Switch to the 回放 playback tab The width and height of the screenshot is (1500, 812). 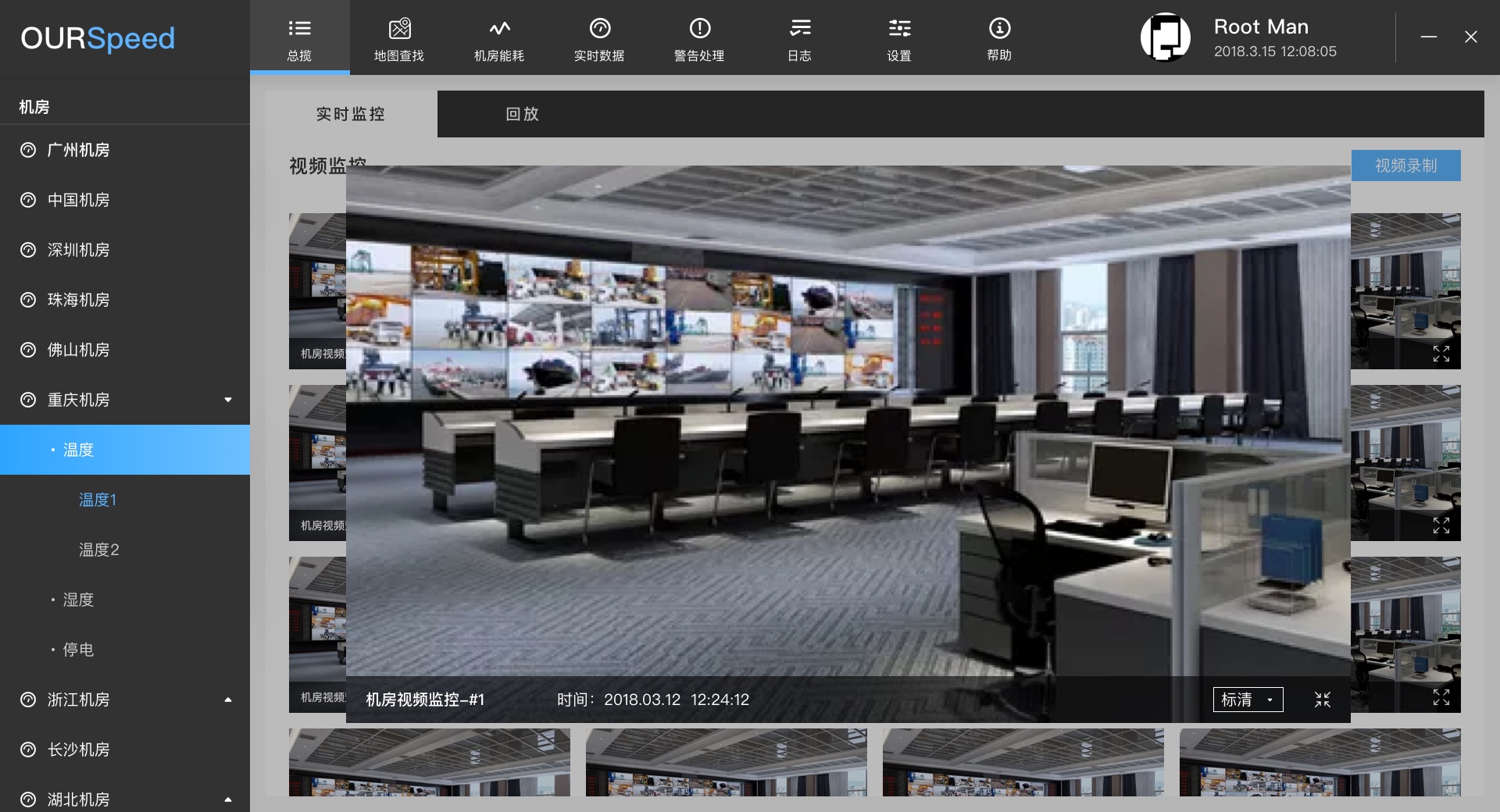[x=523, y=114]
